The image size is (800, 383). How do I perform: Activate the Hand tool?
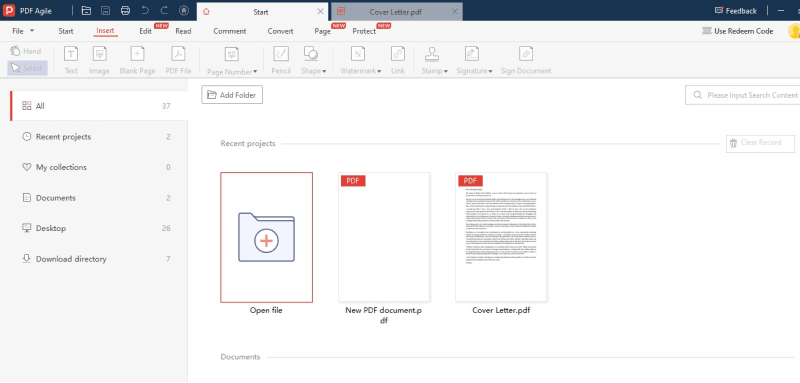[x=26, y=51]
